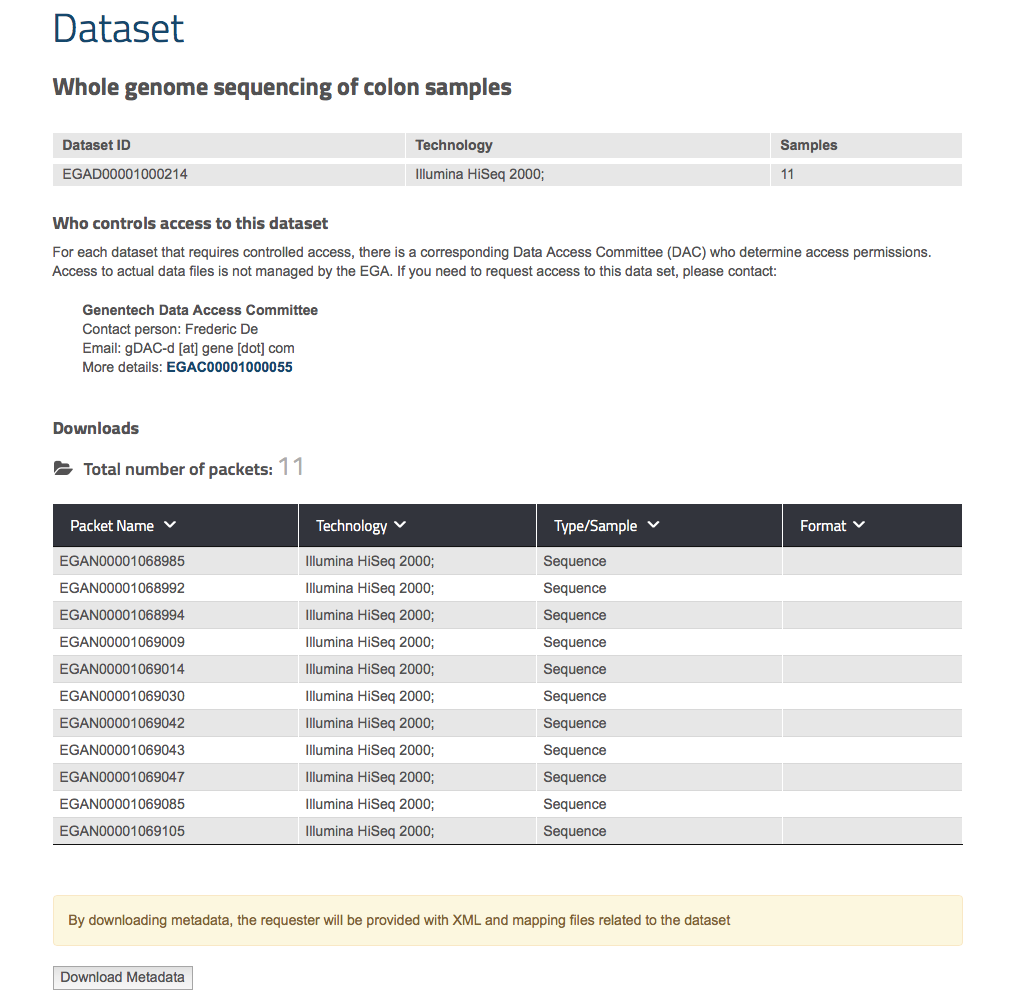Sort by Packet Name column chevron

[169, 525]
